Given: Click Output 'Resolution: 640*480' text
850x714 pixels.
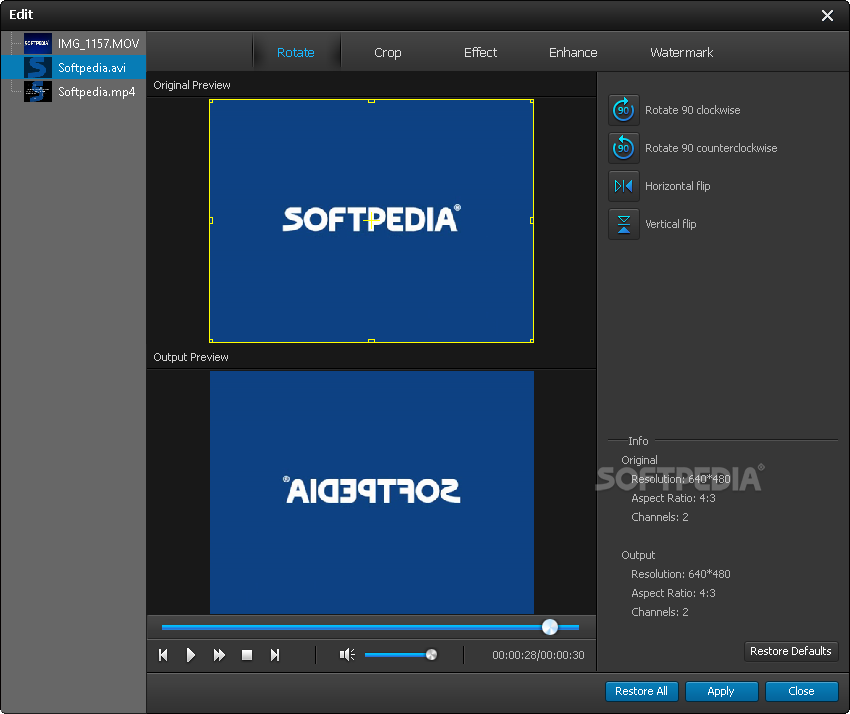Looking at the screenshot, I should tap(681, 574).
